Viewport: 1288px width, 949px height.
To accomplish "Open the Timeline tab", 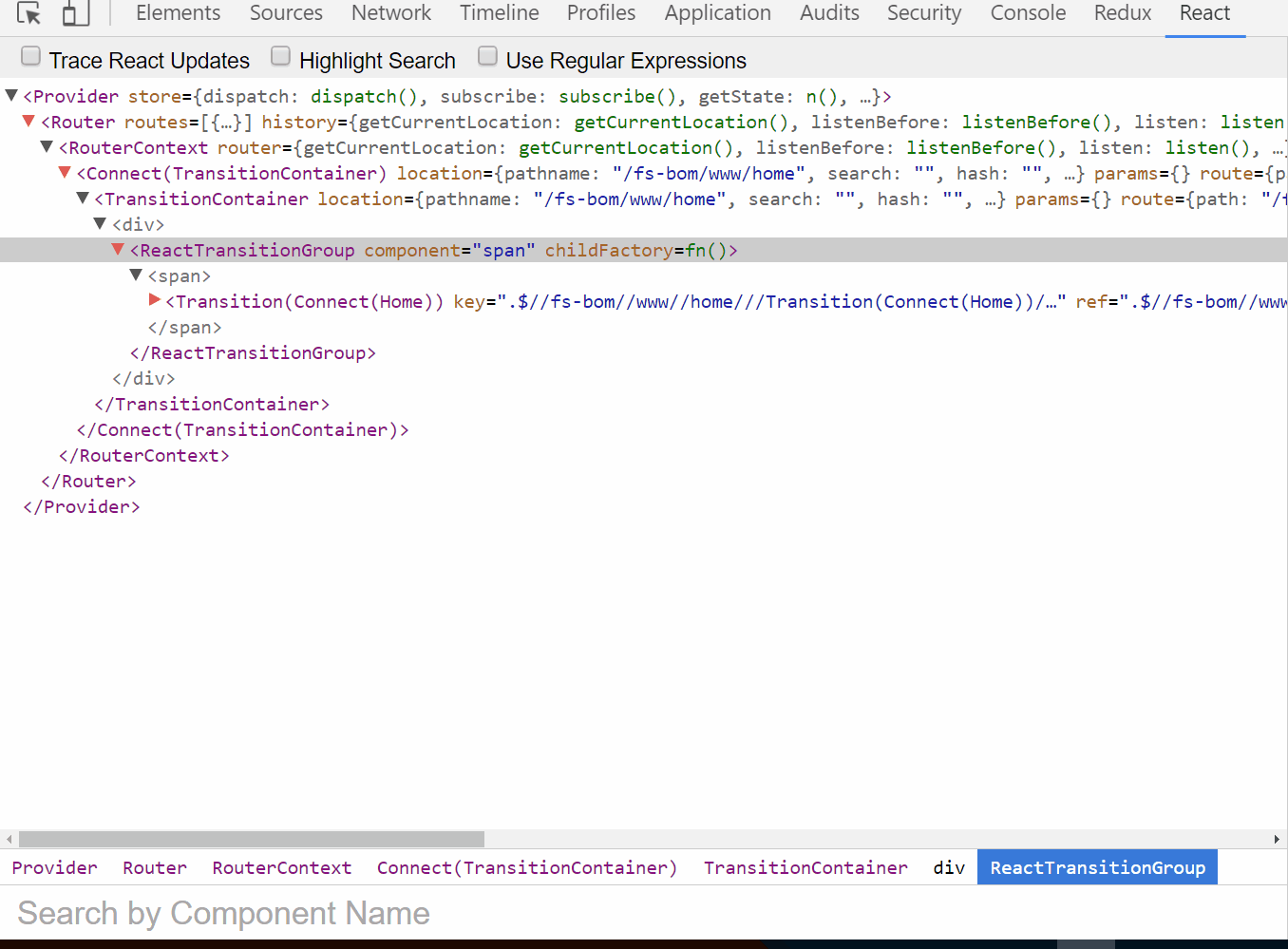I will [500, 13].
